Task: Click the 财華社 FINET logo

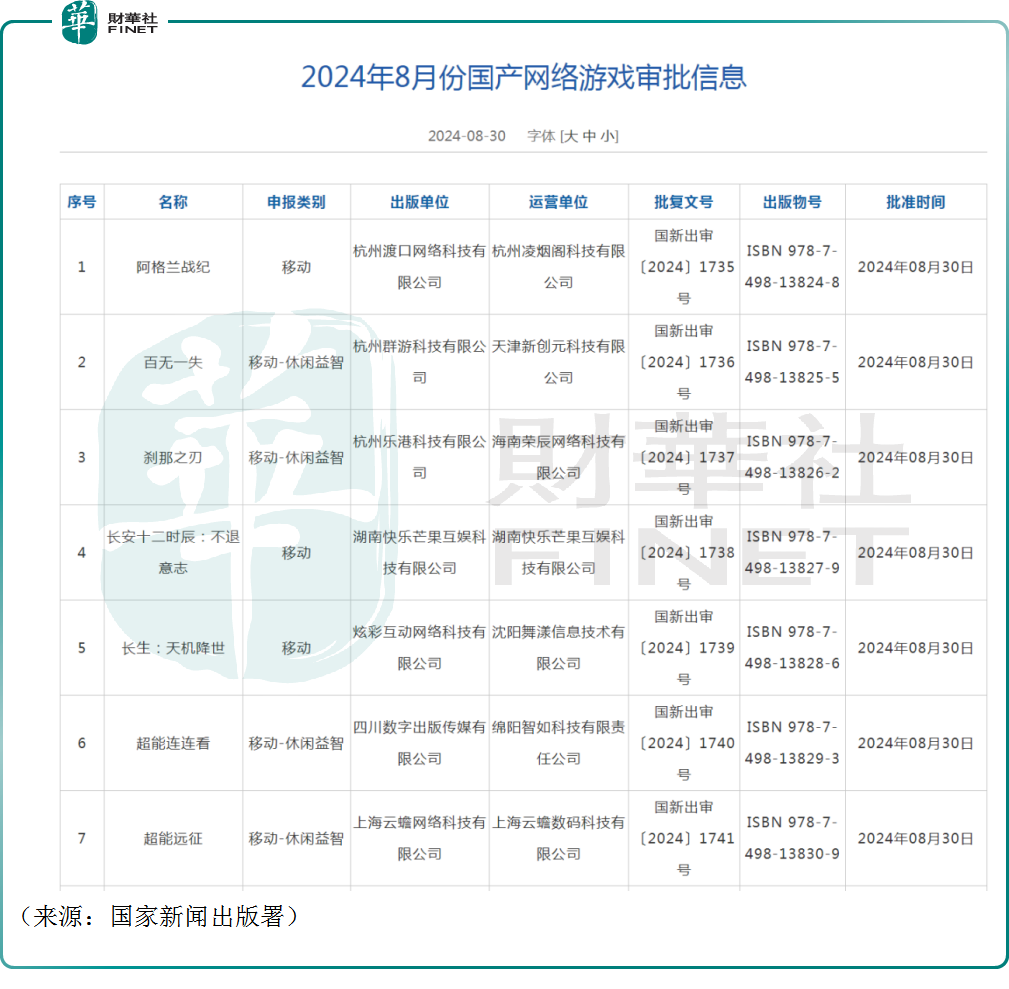Action: coord(109,23)
